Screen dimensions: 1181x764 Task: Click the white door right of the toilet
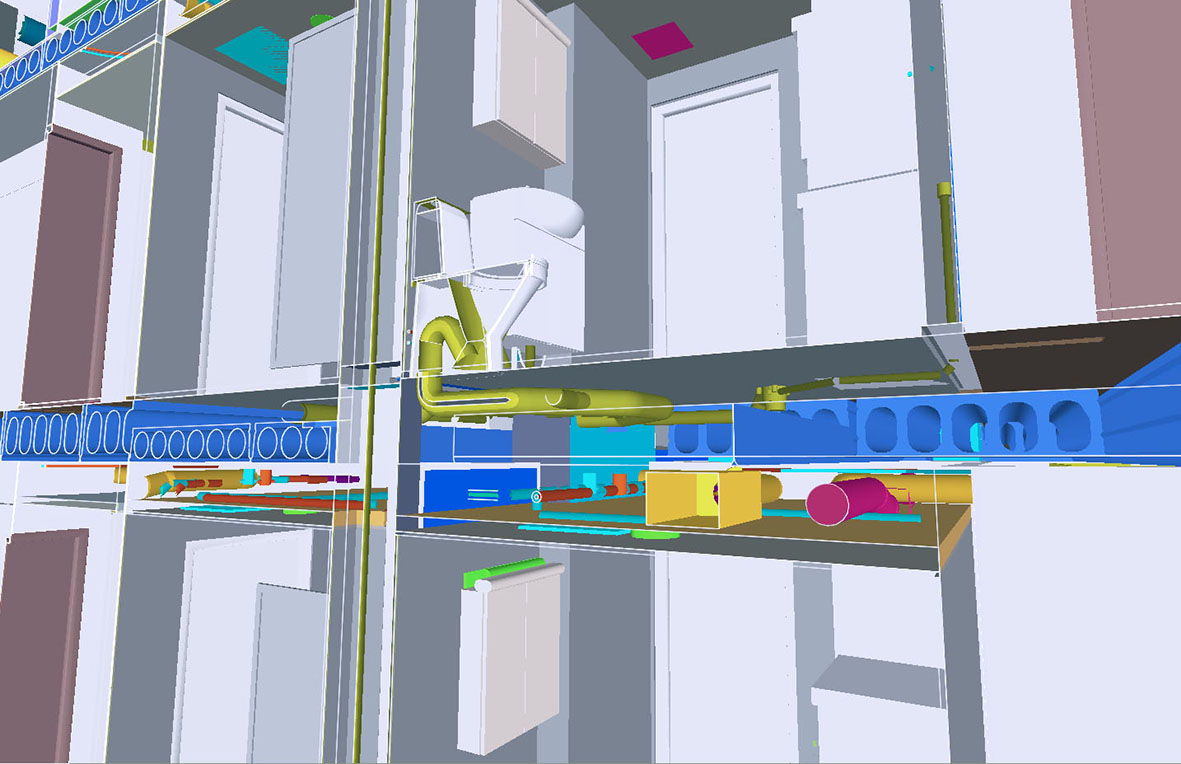coord(715,220)
